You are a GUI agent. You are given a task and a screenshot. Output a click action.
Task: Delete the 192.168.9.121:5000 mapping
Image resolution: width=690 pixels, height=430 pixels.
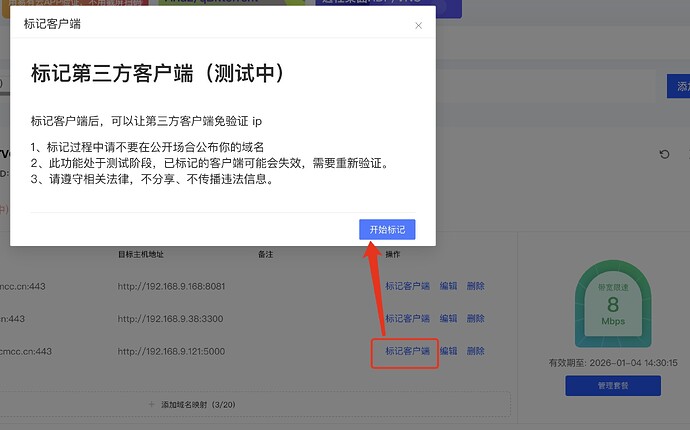[475, 351]
